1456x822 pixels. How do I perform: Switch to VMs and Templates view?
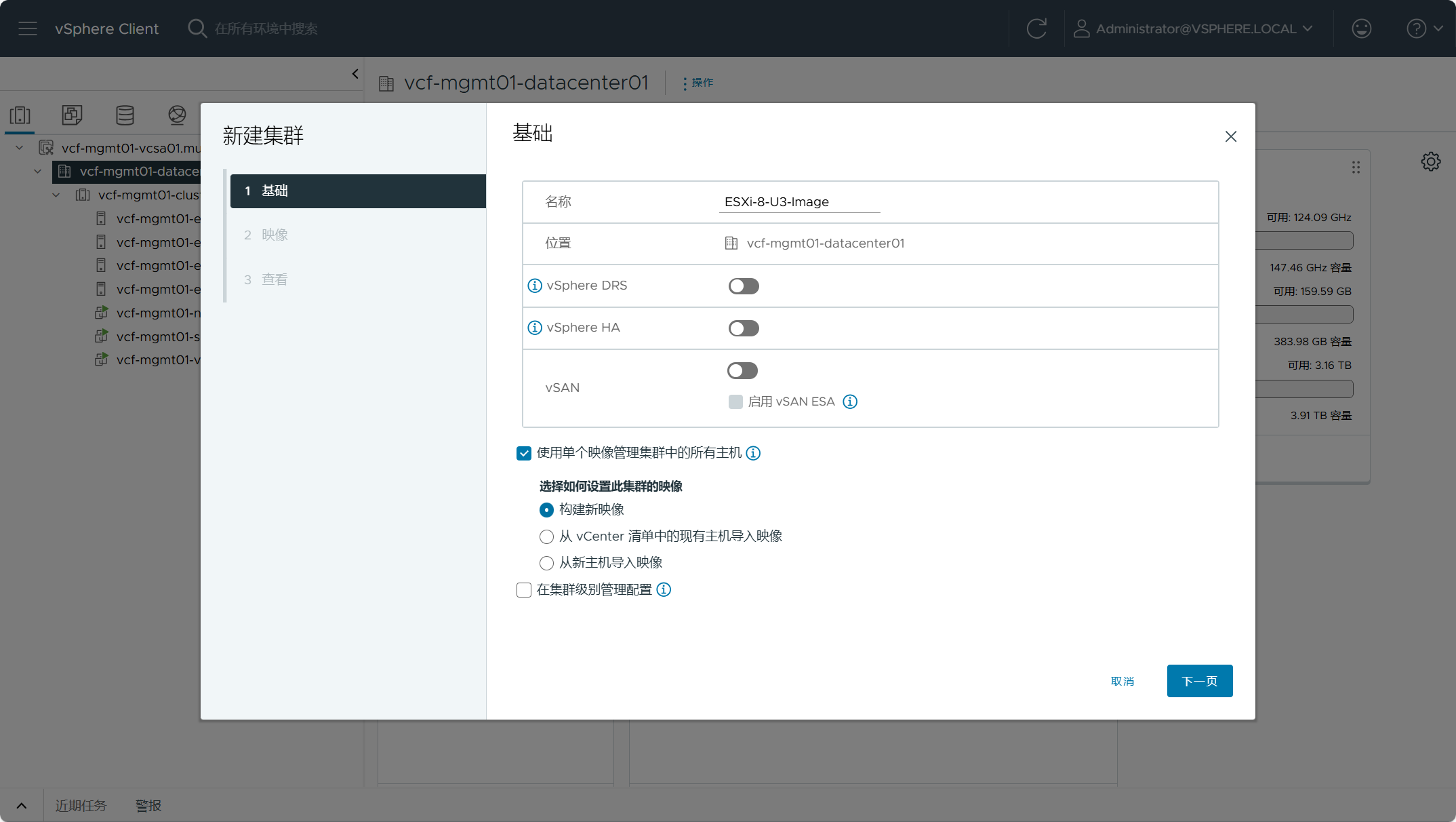point(73,115)
